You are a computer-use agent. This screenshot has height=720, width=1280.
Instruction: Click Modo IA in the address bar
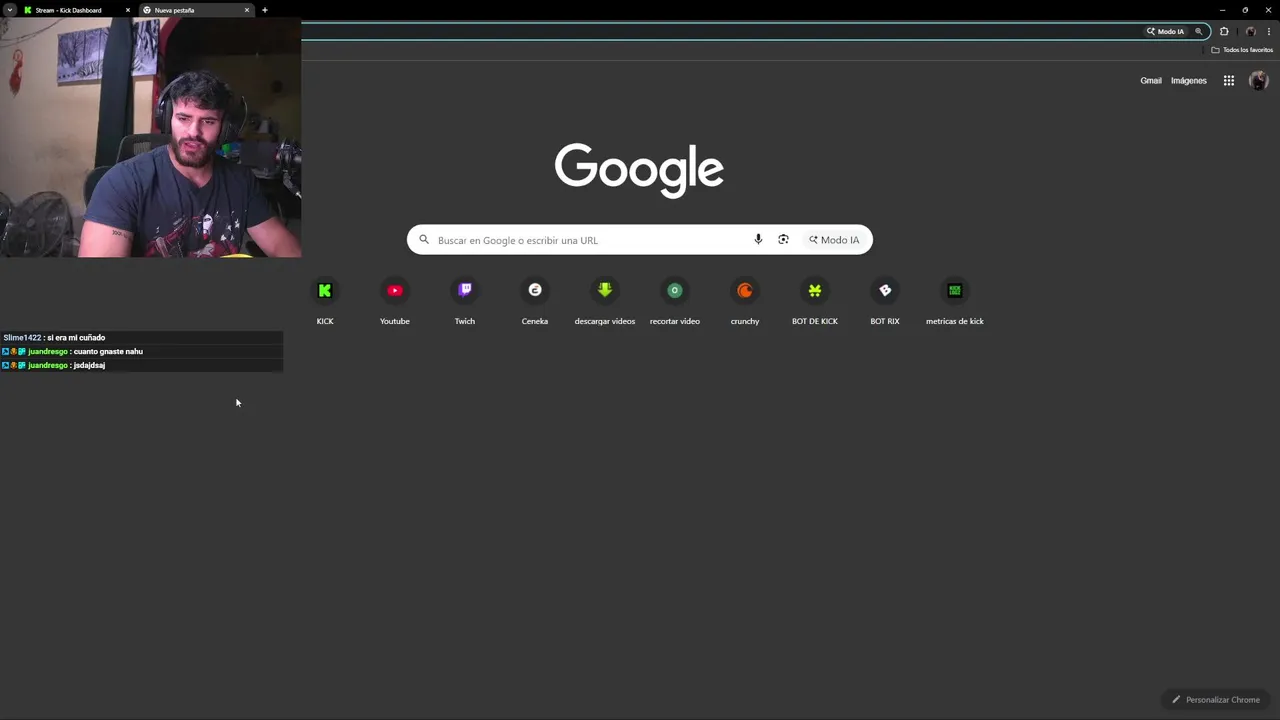pyautogui.click(x=1165, y=31)
